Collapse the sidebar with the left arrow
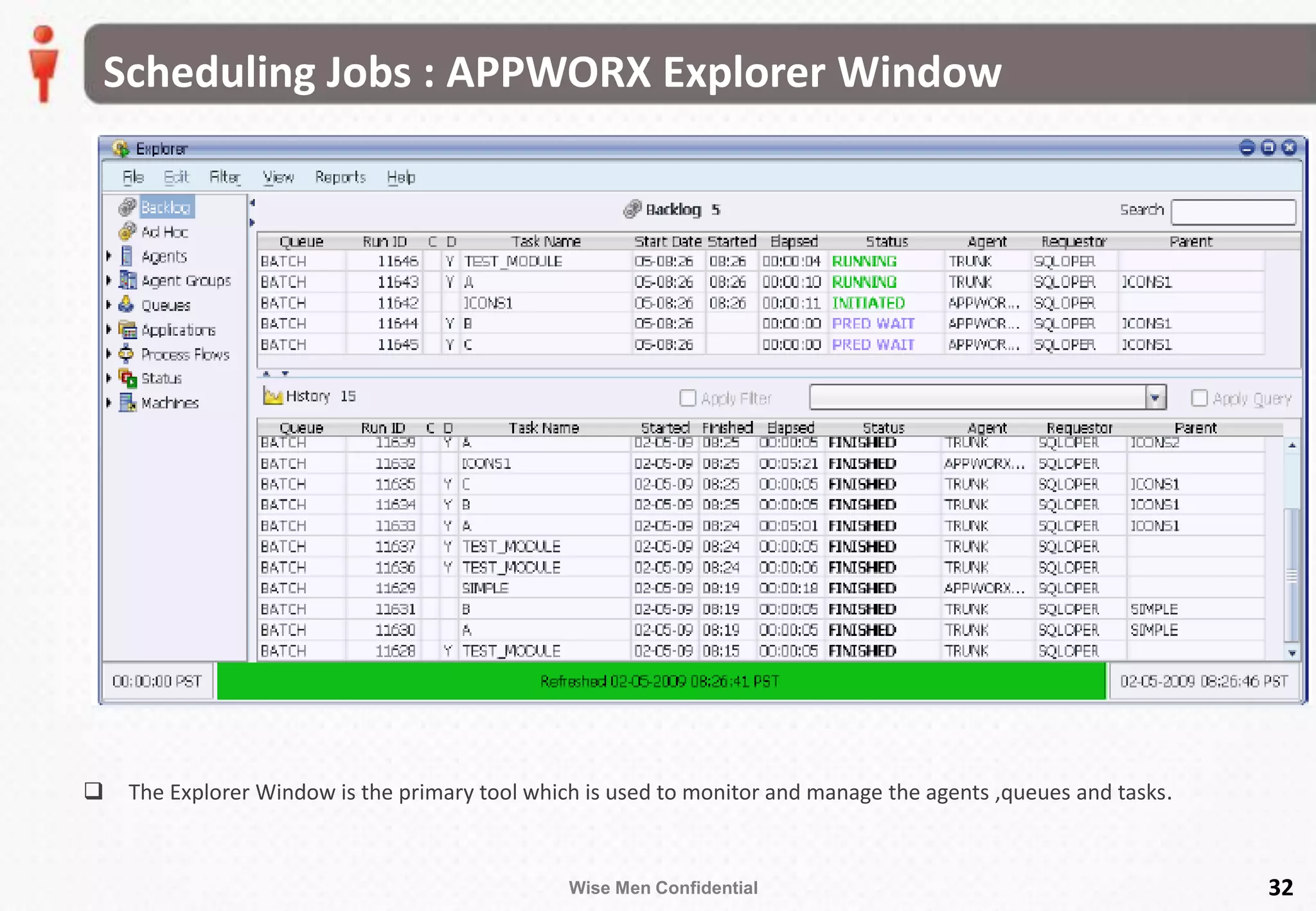This screenshot has height=911, width=1316. 252,203
